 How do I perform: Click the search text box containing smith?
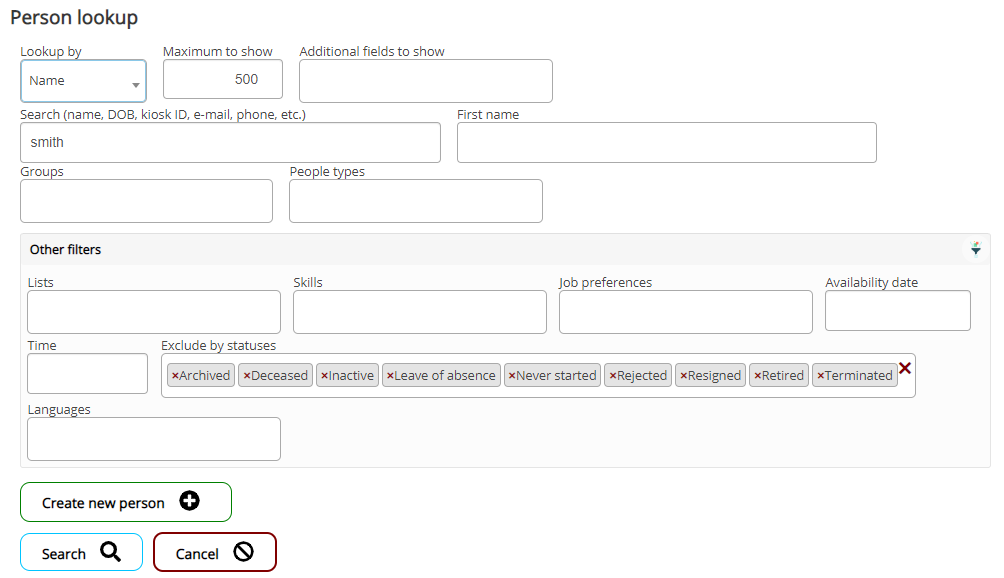230,142
